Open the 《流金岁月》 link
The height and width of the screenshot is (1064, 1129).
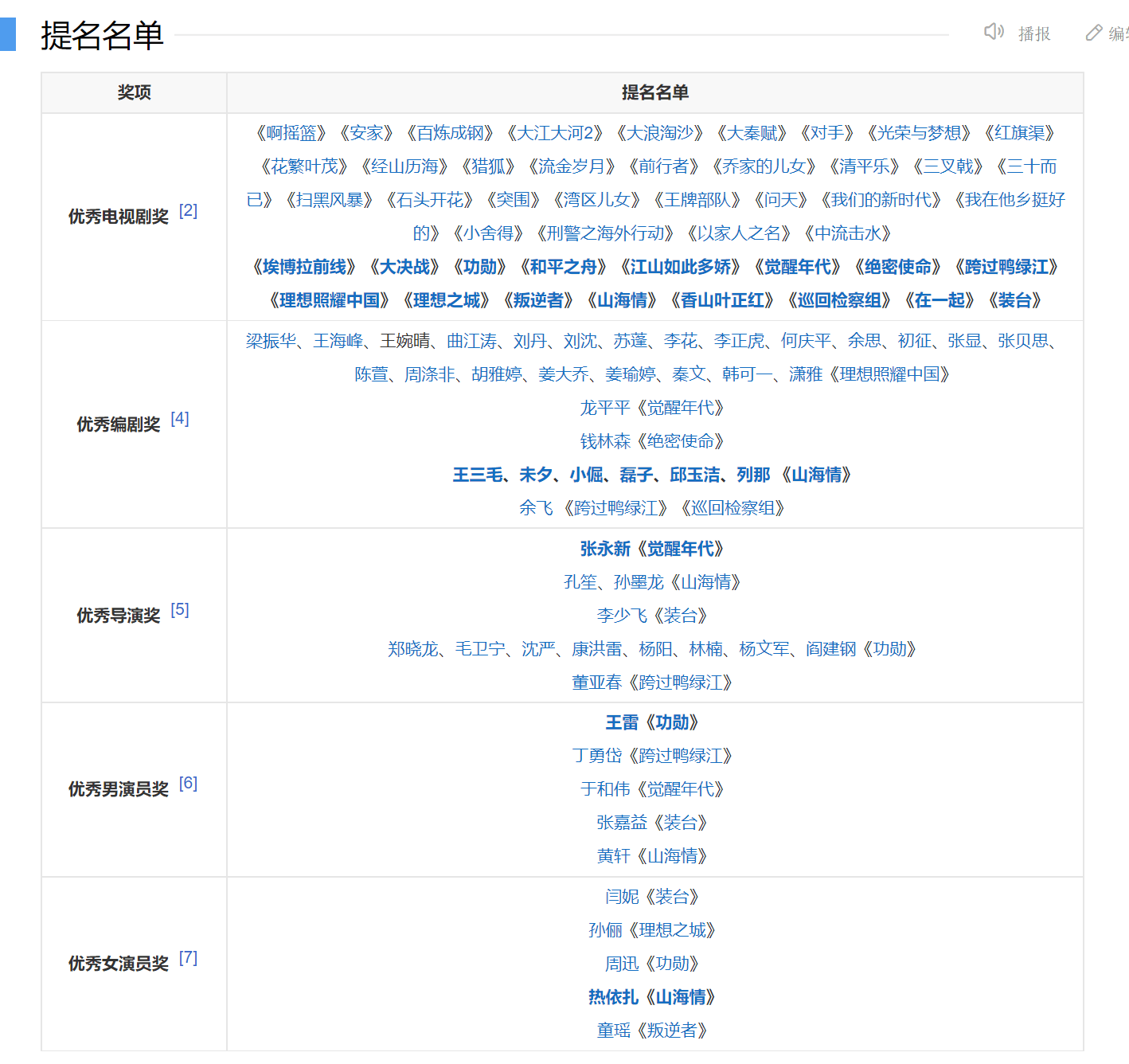572,166
